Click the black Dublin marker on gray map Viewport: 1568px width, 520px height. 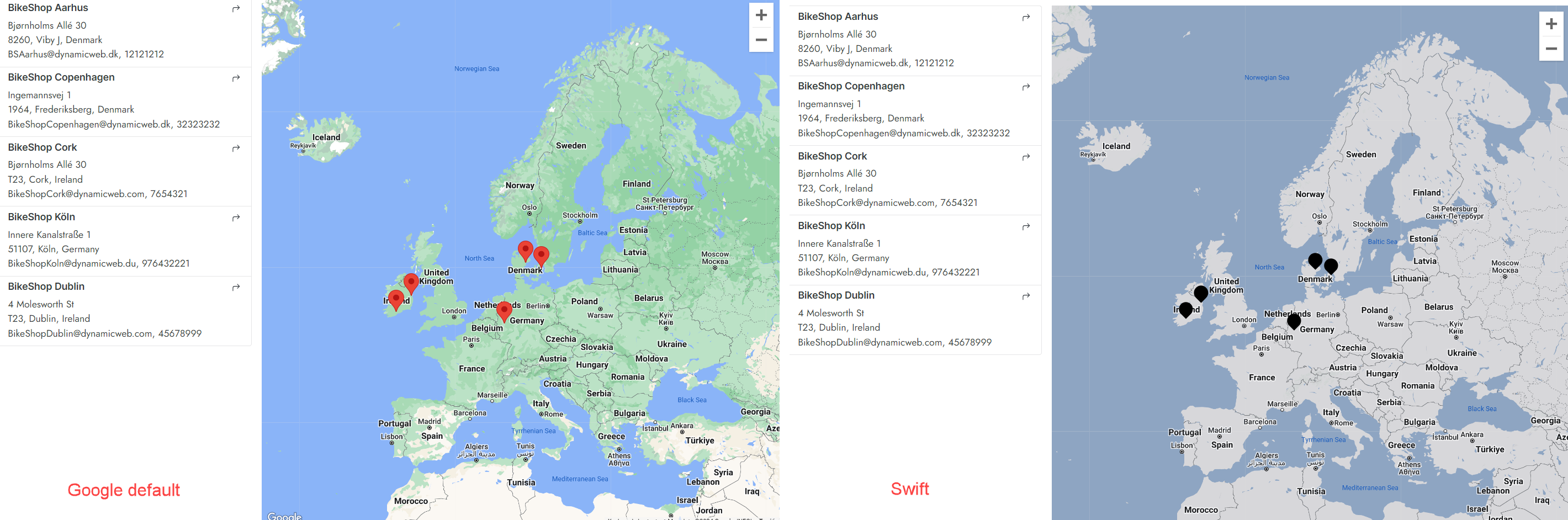pyautogui.click(x=1201, y=294)
